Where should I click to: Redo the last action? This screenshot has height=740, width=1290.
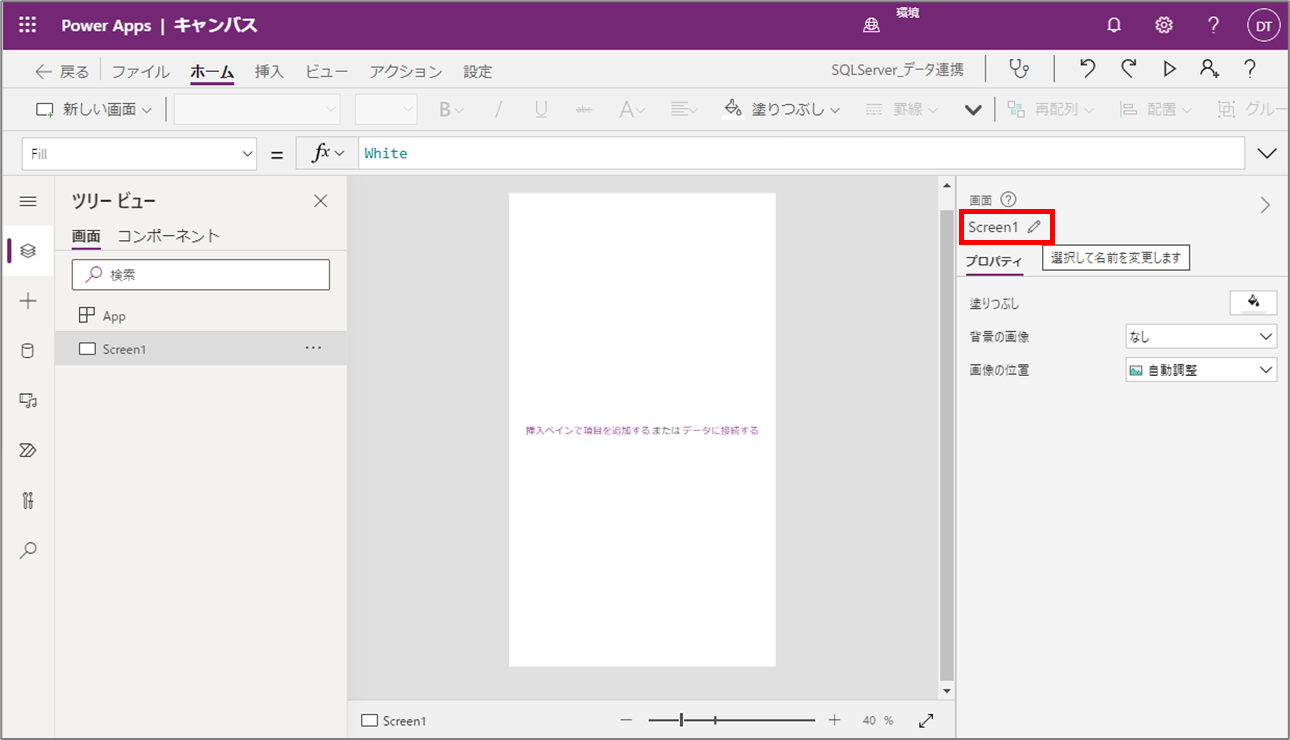click(1129, 69)
